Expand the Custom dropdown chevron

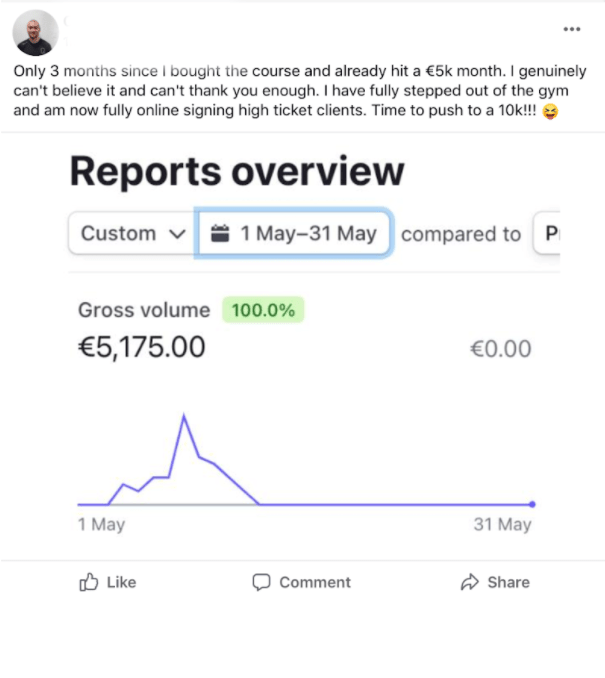(178, 234)
